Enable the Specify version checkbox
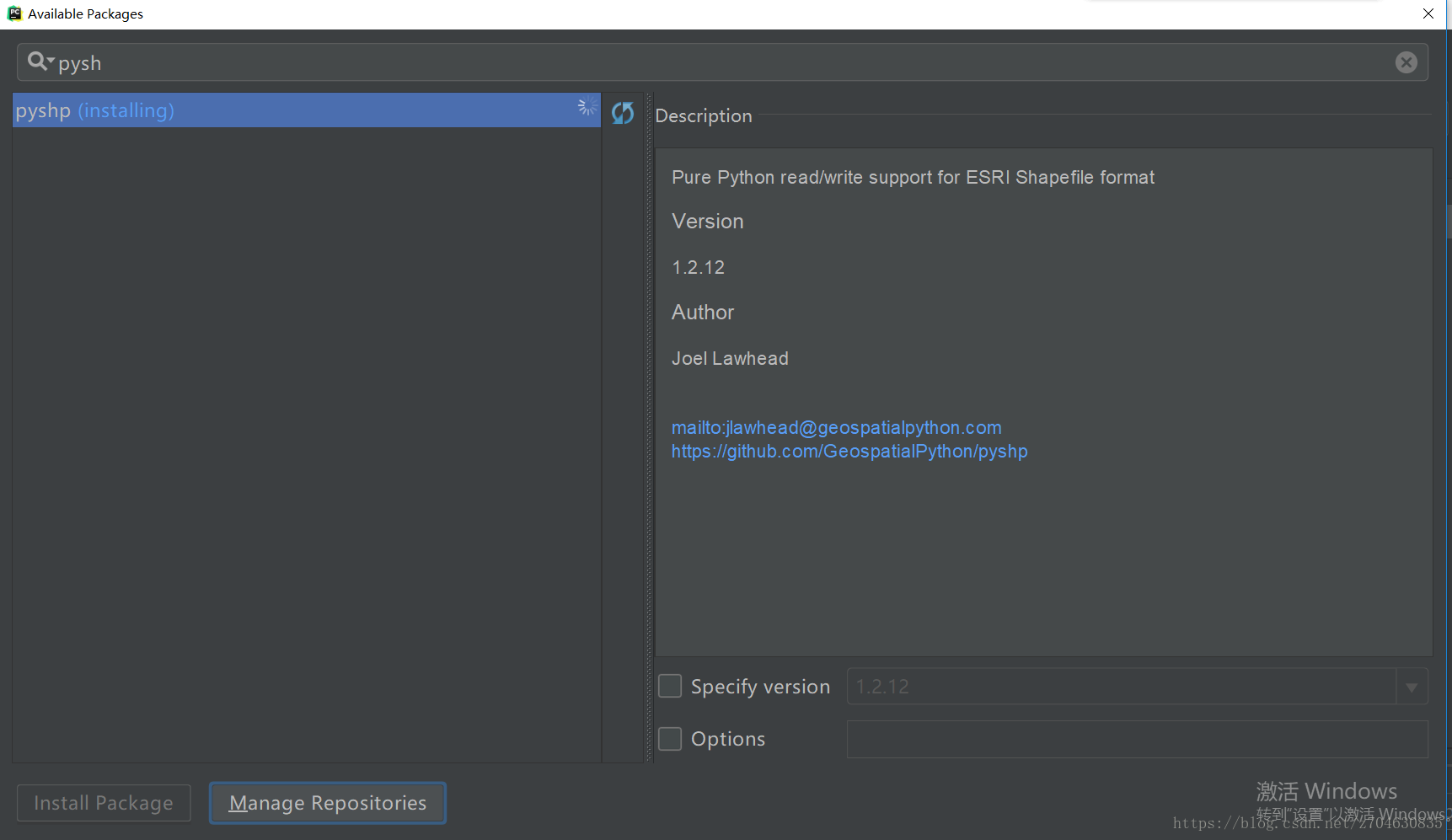Image resolution: width=1452 pixels, height=840 pixels. [670, 686]
